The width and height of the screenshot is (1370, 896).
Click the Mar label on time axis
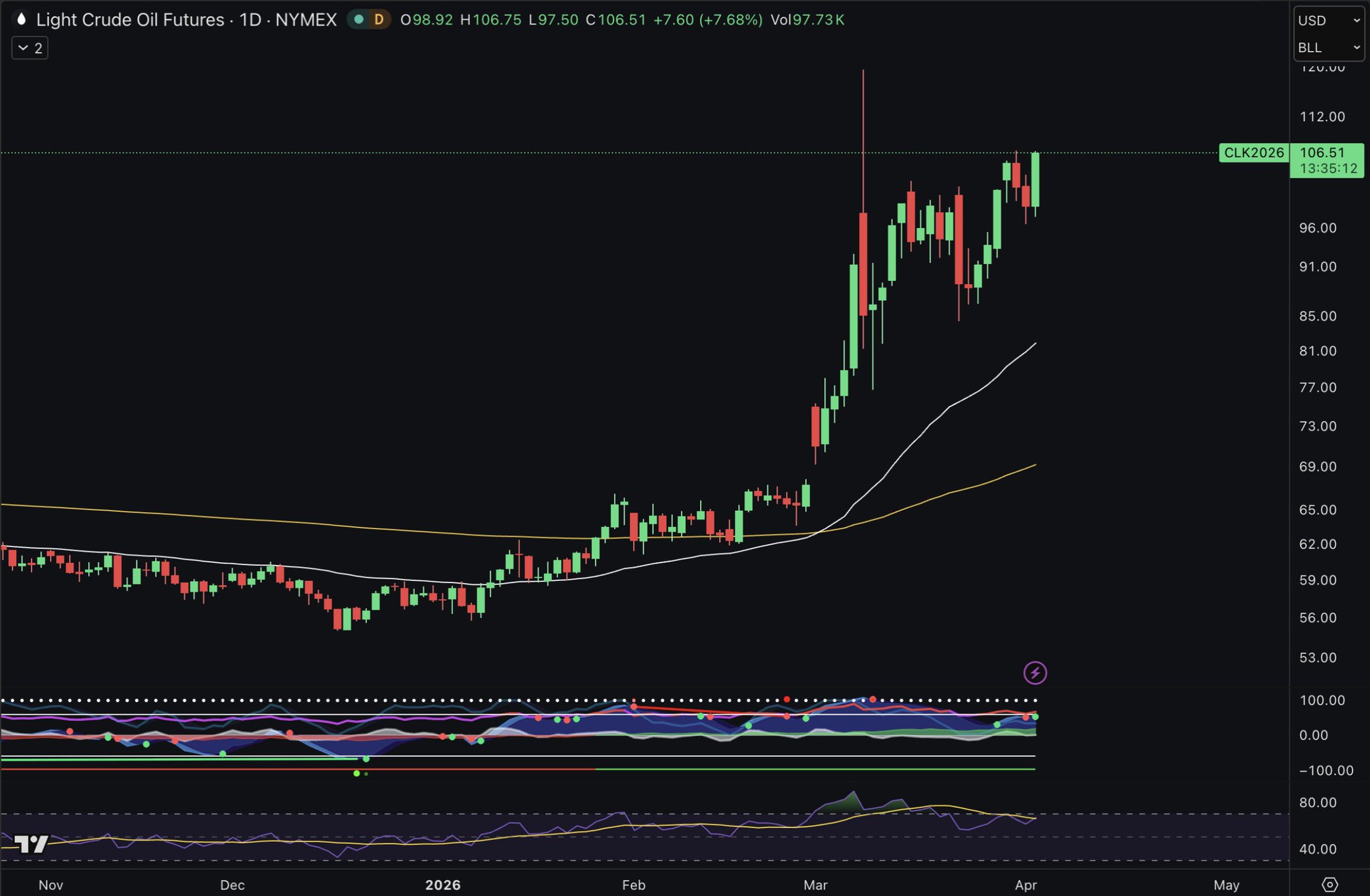[815, 885]
